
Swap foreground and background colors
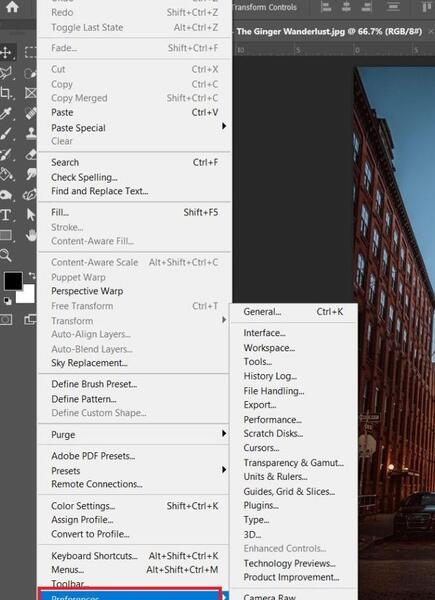(32, 275)
